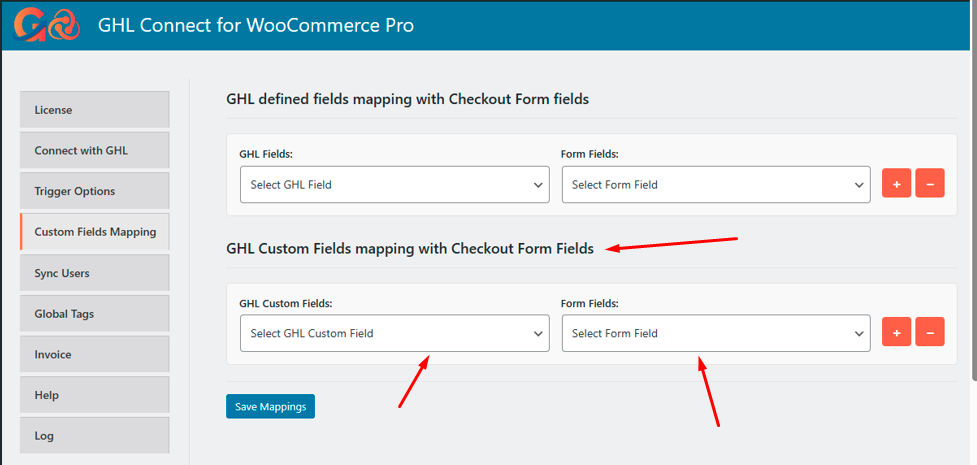Expand the Form Fields dropdown in Custom Fields section

point(715,333)
